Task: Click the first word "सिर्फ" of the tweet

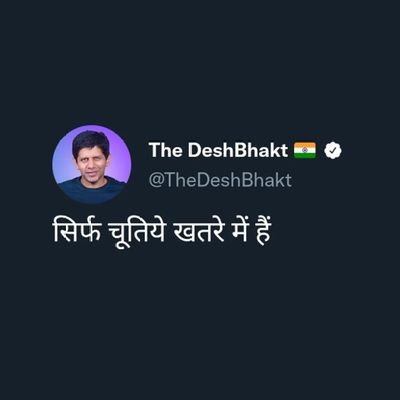Action: [x=77, y=230]
